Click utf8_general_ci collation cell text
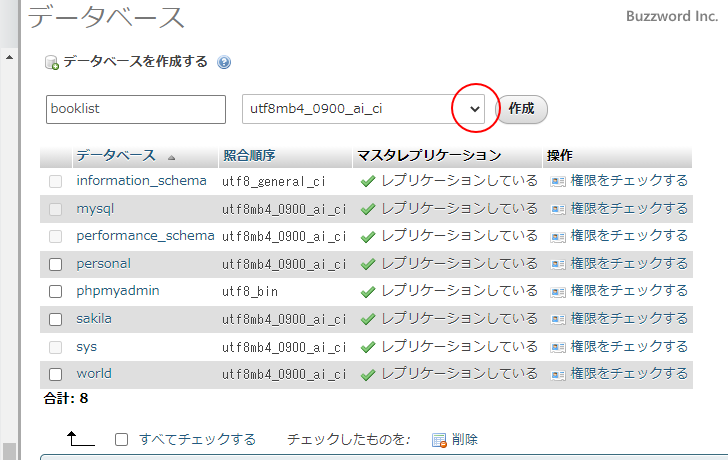 click(273, 181)
